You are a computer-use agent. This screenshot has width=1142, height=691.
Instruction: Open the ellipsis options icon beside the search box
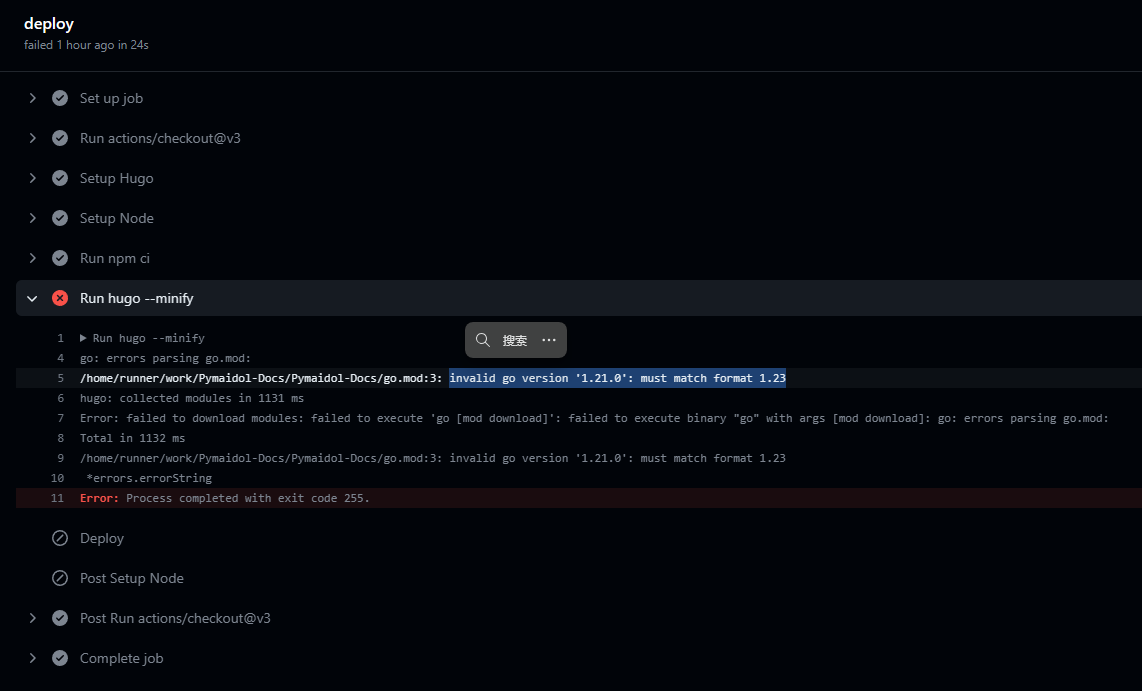548,340
